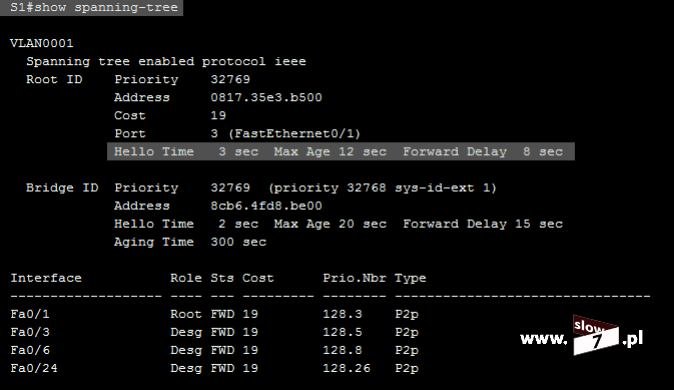Click the Max Age 20 sec value

tap(330, 224)
